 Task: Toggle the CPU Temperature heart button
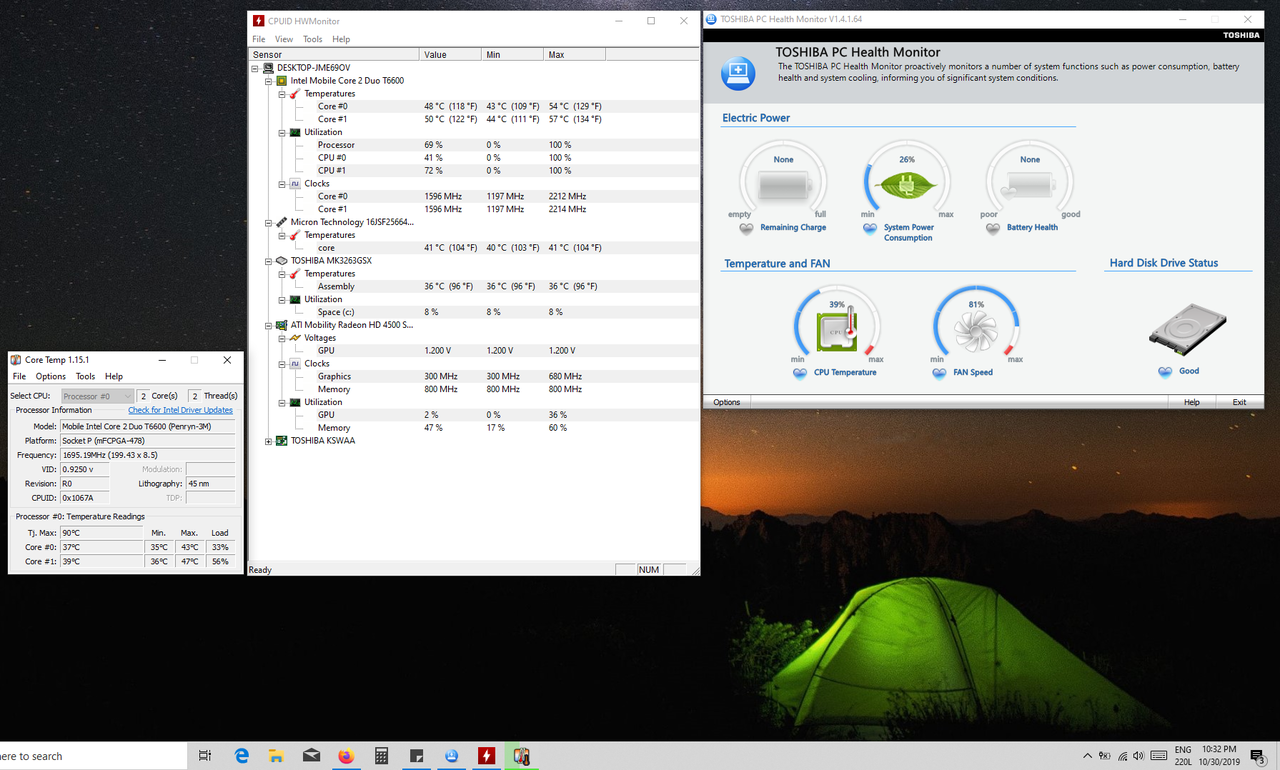pyautogui.click(x=800, y=373)
